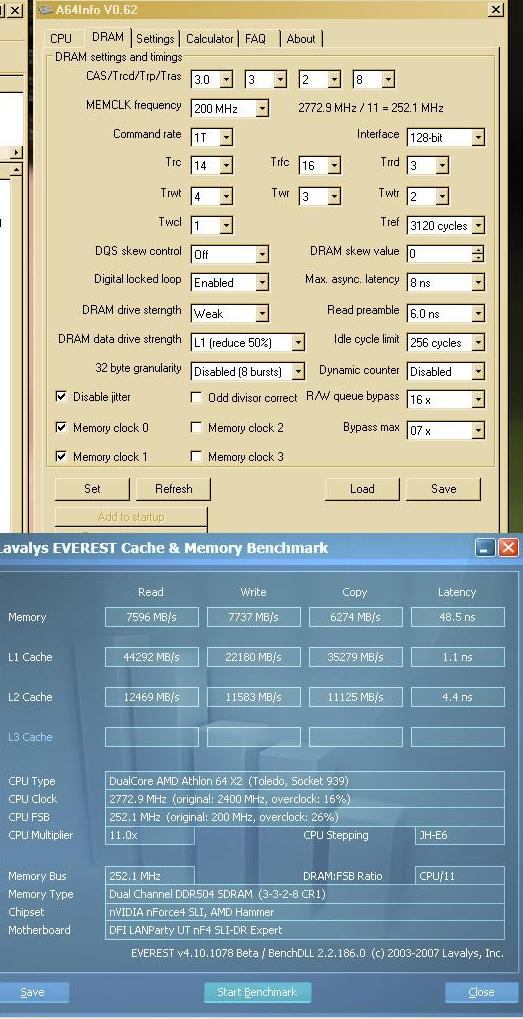The height and width of the screenshot is (1019, 523).
Task: Open the About tab
Action: (301, 39)
